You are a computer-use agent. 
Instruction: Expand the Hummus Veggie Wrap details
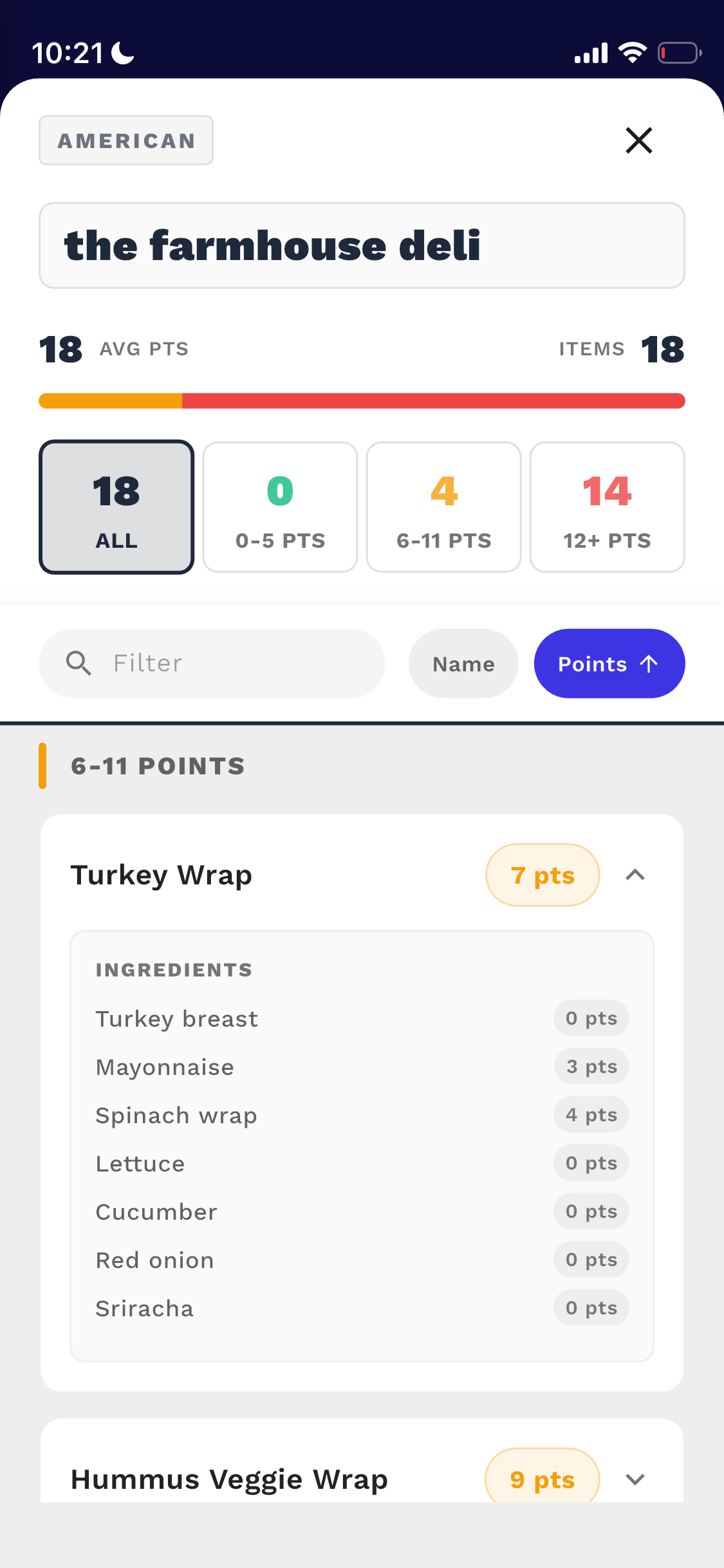[636, 1479]
